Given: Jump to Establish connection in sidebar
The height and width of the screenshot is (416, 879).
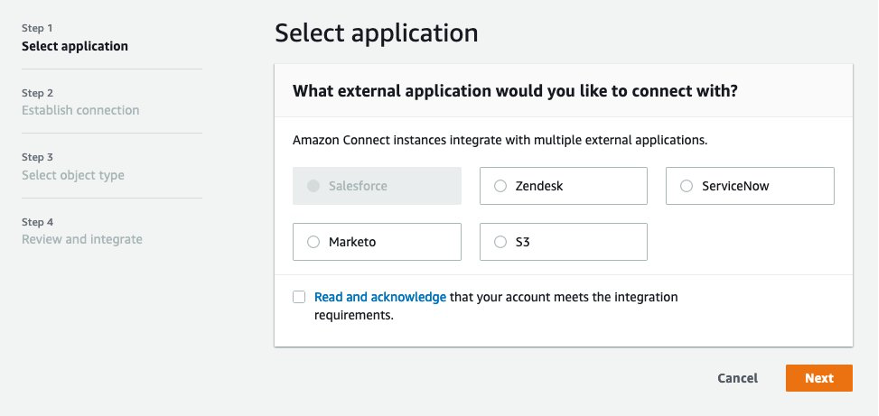Looking at the screenshot, I should point(80,110).
